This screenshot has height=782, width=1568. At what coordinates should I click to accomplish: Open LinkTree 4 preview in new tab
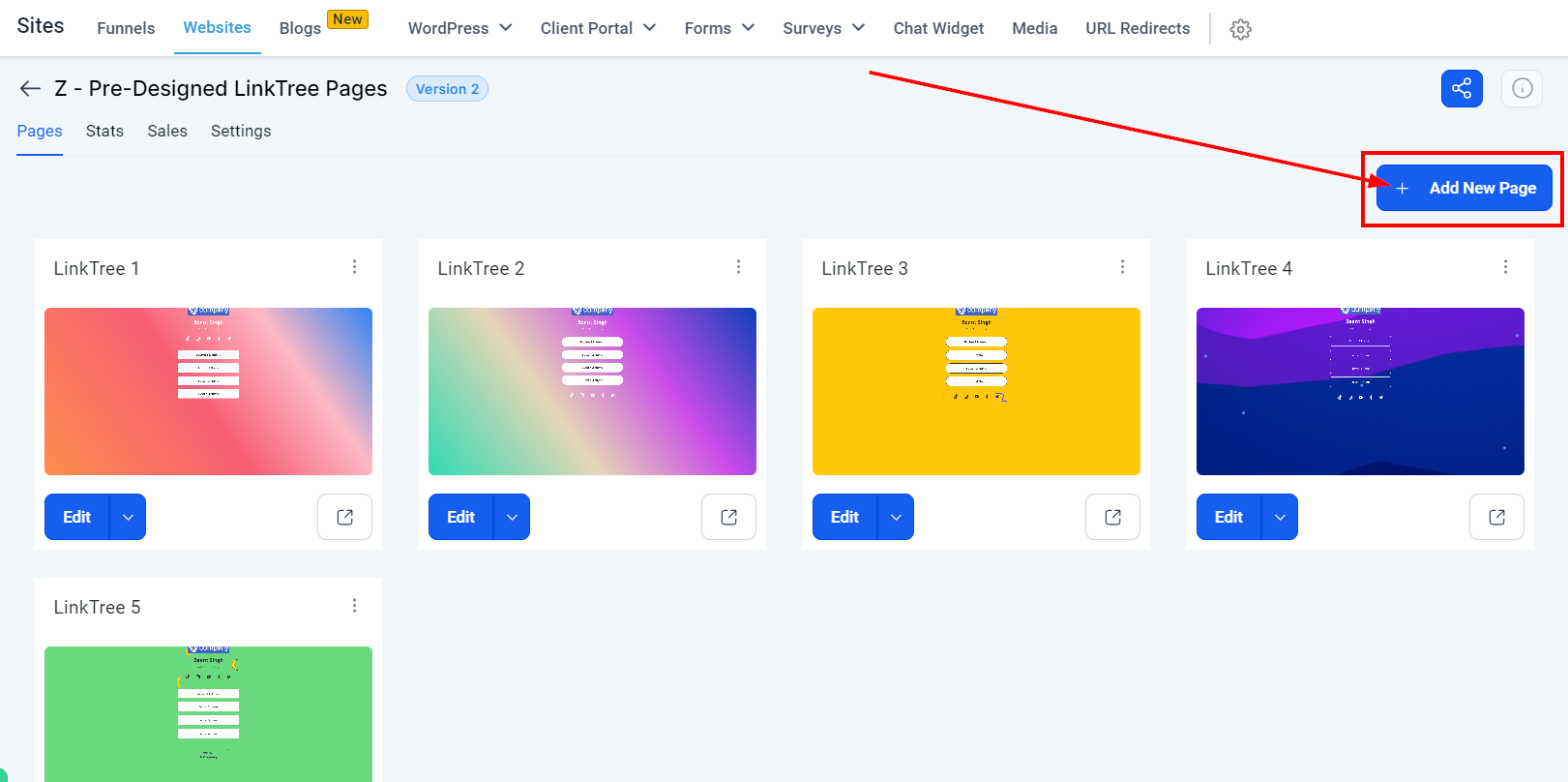1496,517
